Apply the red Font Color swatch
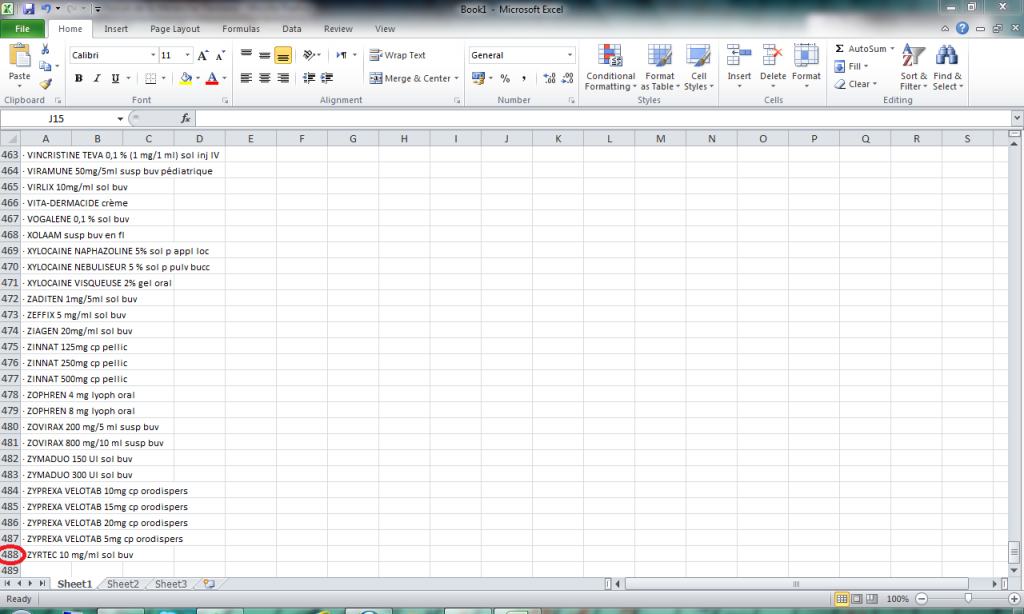The height and width of the screenshot is (614, 1024). [x=212, y=78]
